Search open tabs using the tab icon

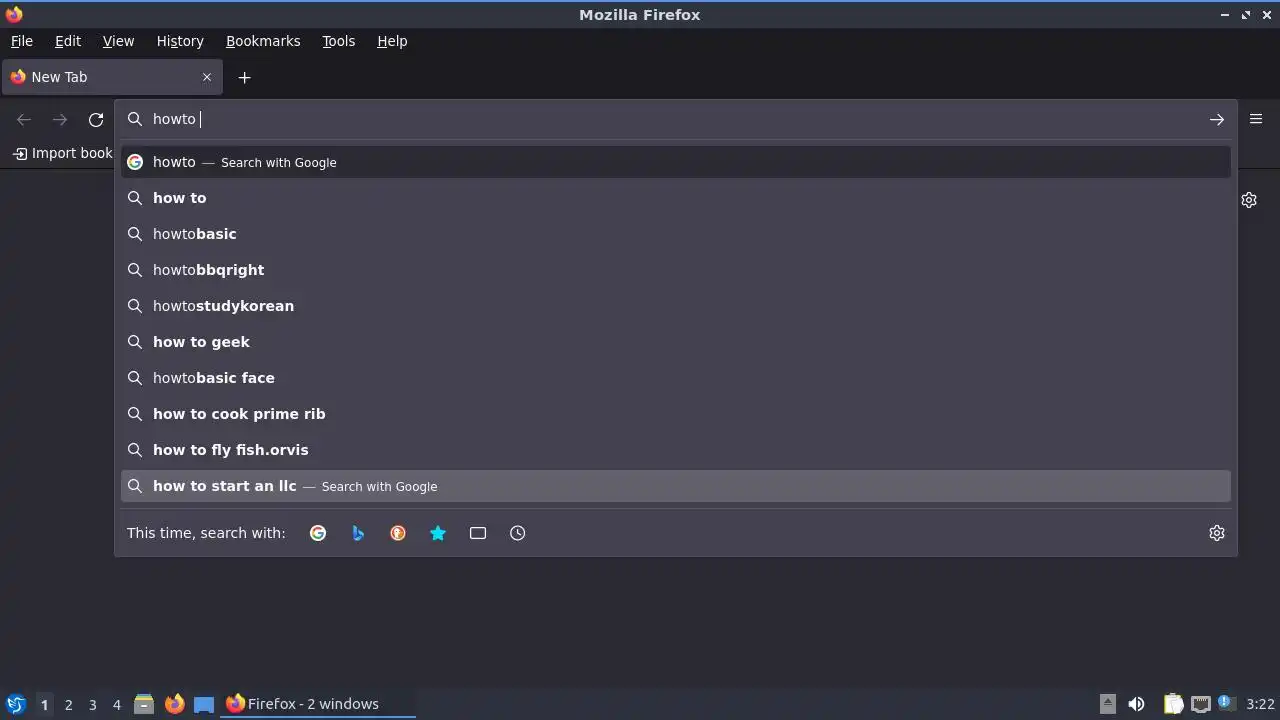478,533
